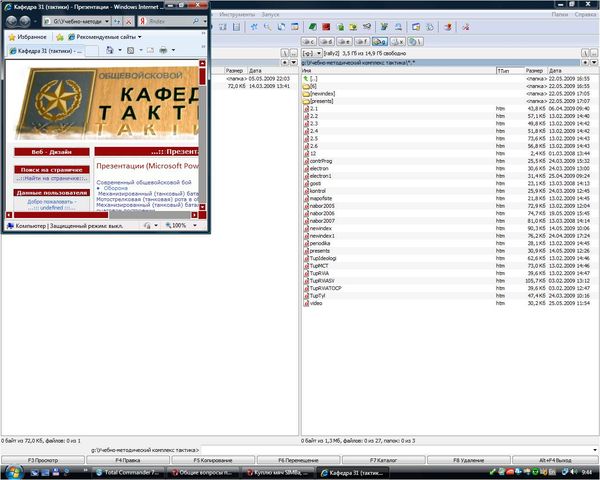Click IE Stop red X button
This screenshot has width=600, height=480.
point(129,21)
